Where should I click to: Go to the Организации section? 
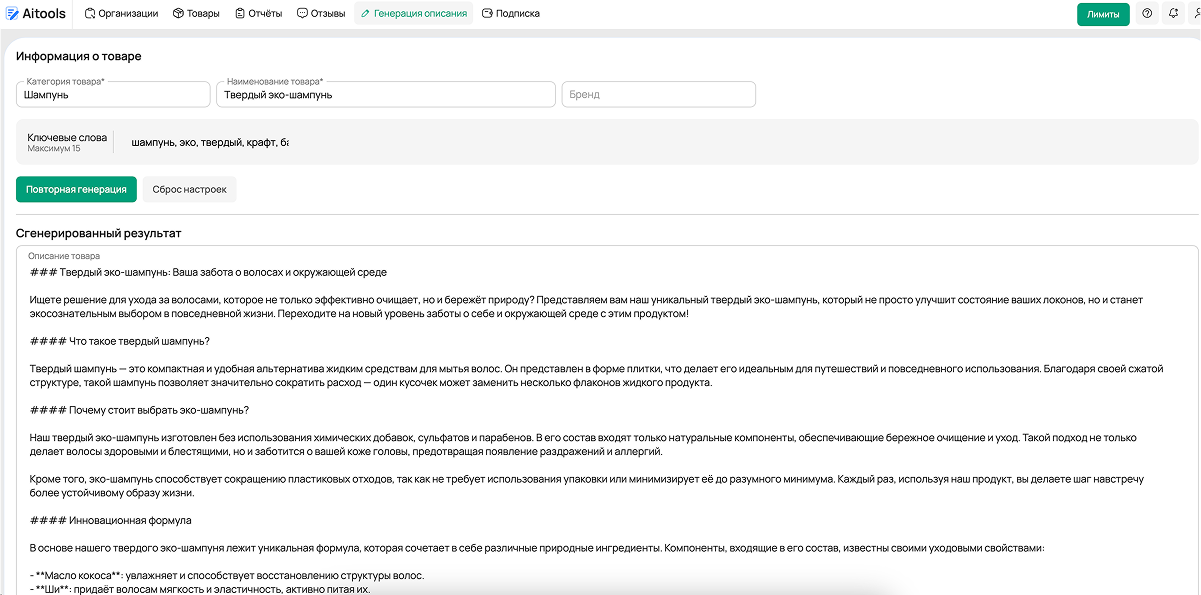(121, 14)
